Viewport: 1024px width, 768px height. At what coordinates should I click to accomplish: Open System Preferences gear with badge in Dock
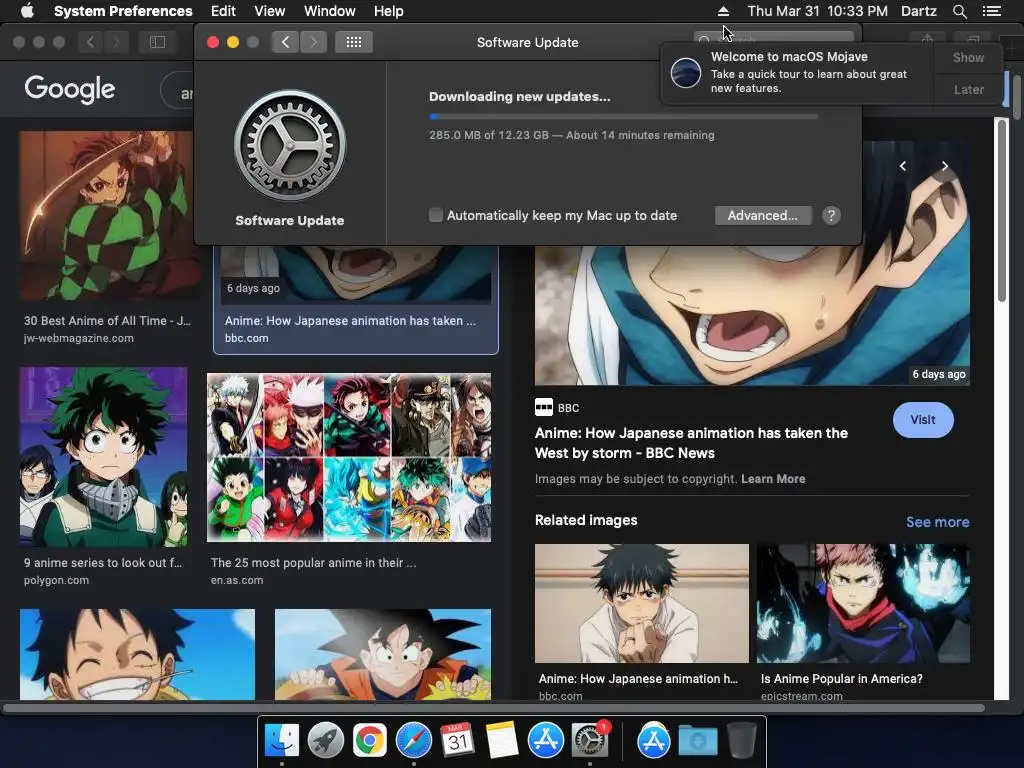click(x=590, y=741)
